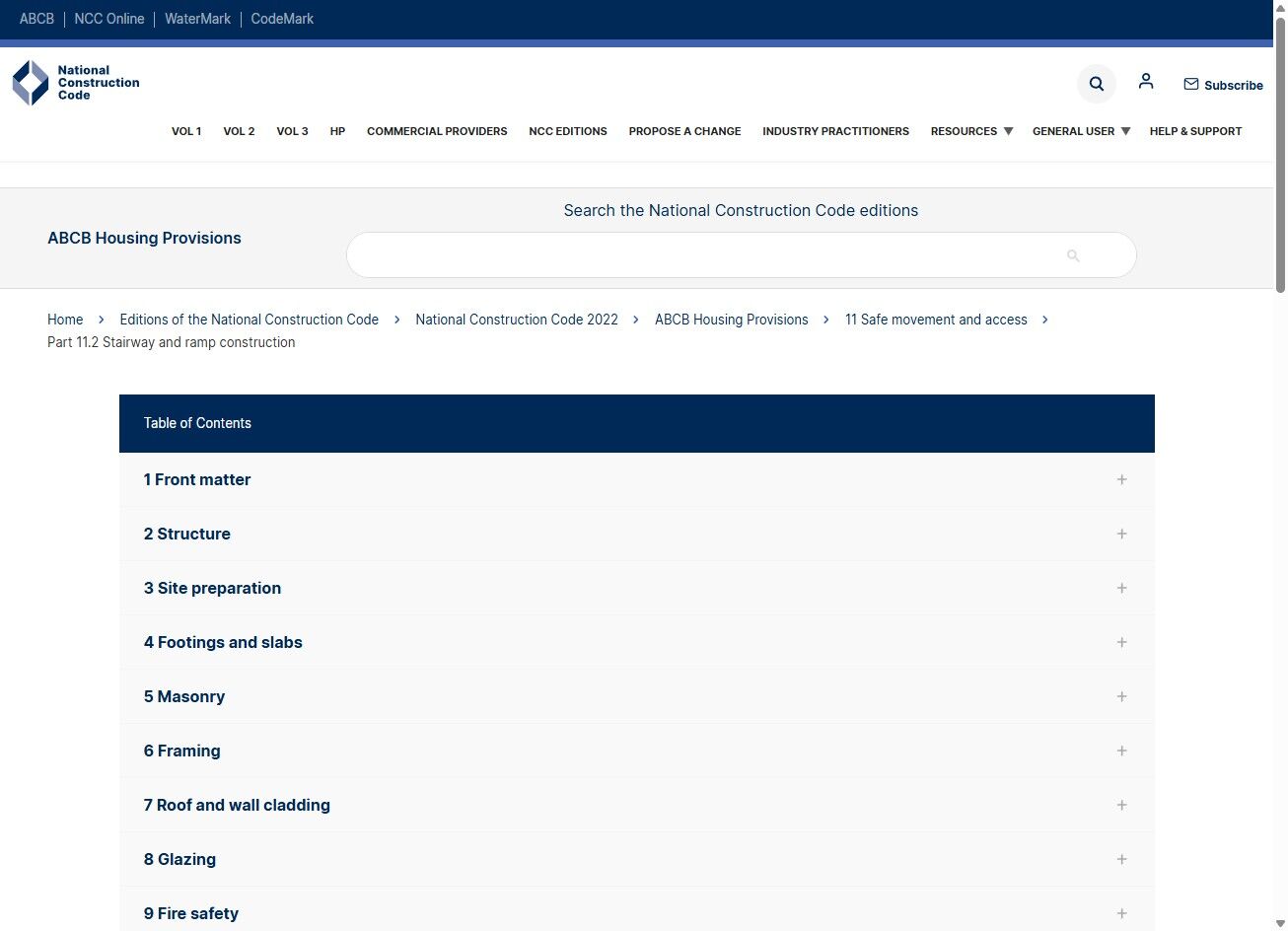Viewport: 1288px width, 931px height.
Task: Select the 5 Masonry title
Action: [184, 696]
